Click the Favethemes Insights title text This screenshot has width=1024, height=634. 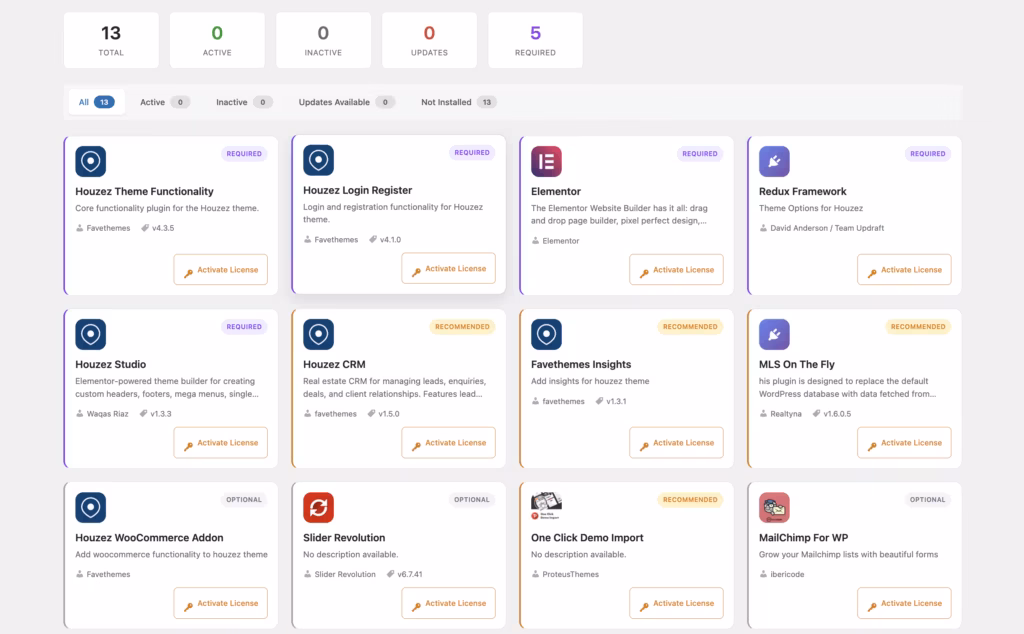point(581,364)
